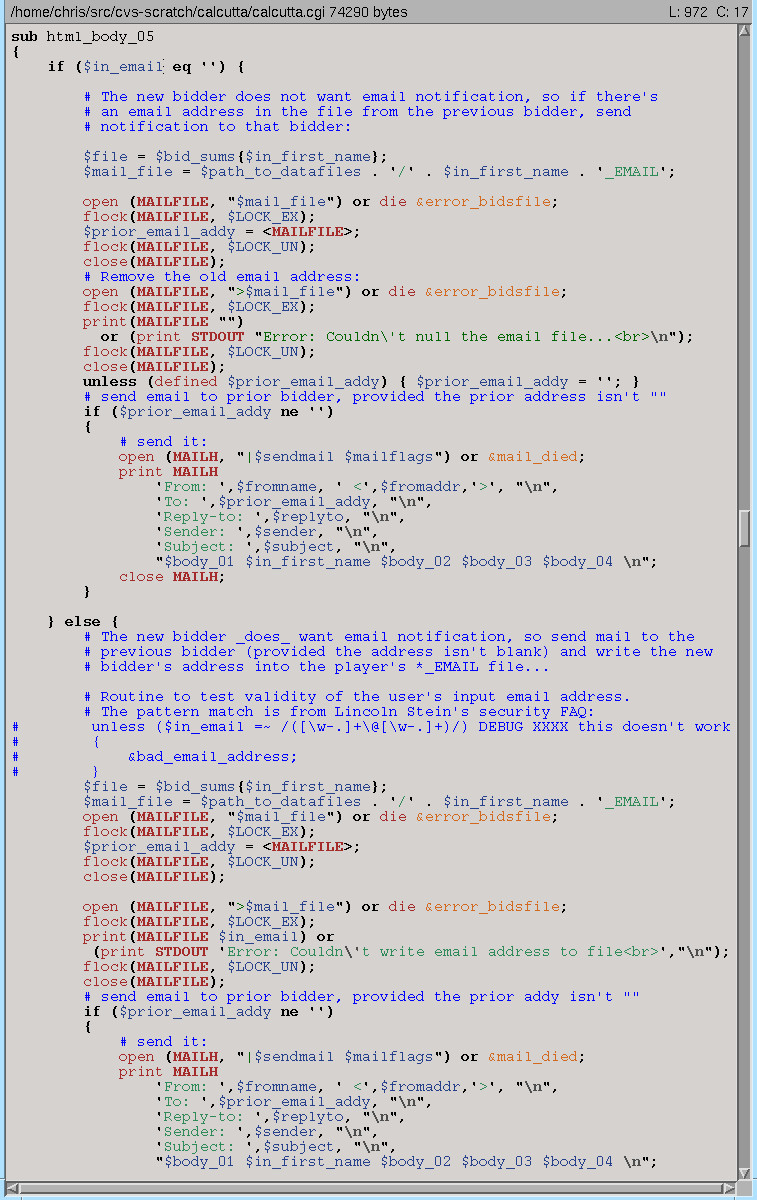Viewport: 757px width, 1200px height.
Task: Click the 'unless (defined $prior_email_addy)' line
Action: [x=362, y=381]
